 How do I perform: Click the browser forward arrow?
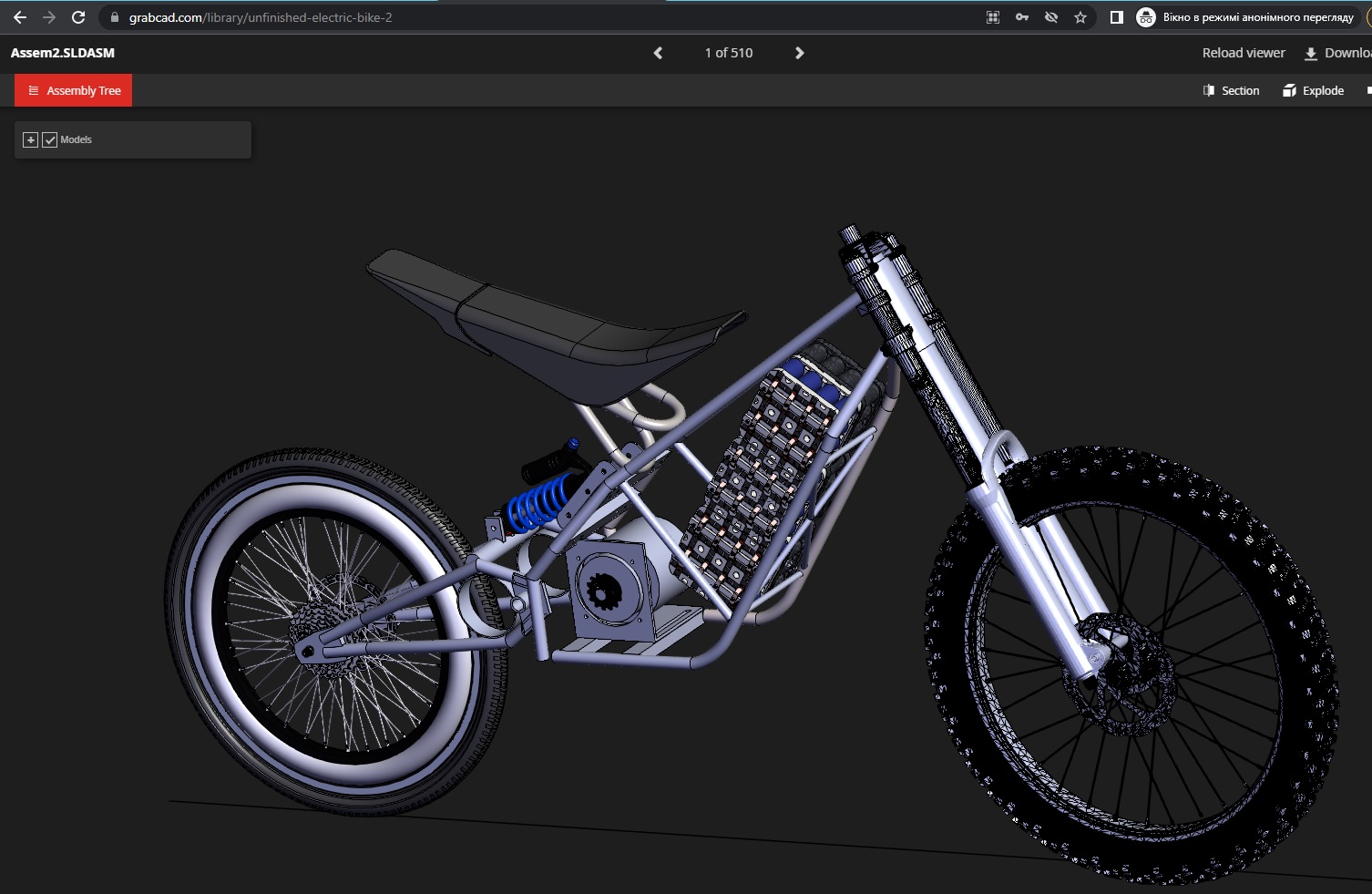[49, 17]
